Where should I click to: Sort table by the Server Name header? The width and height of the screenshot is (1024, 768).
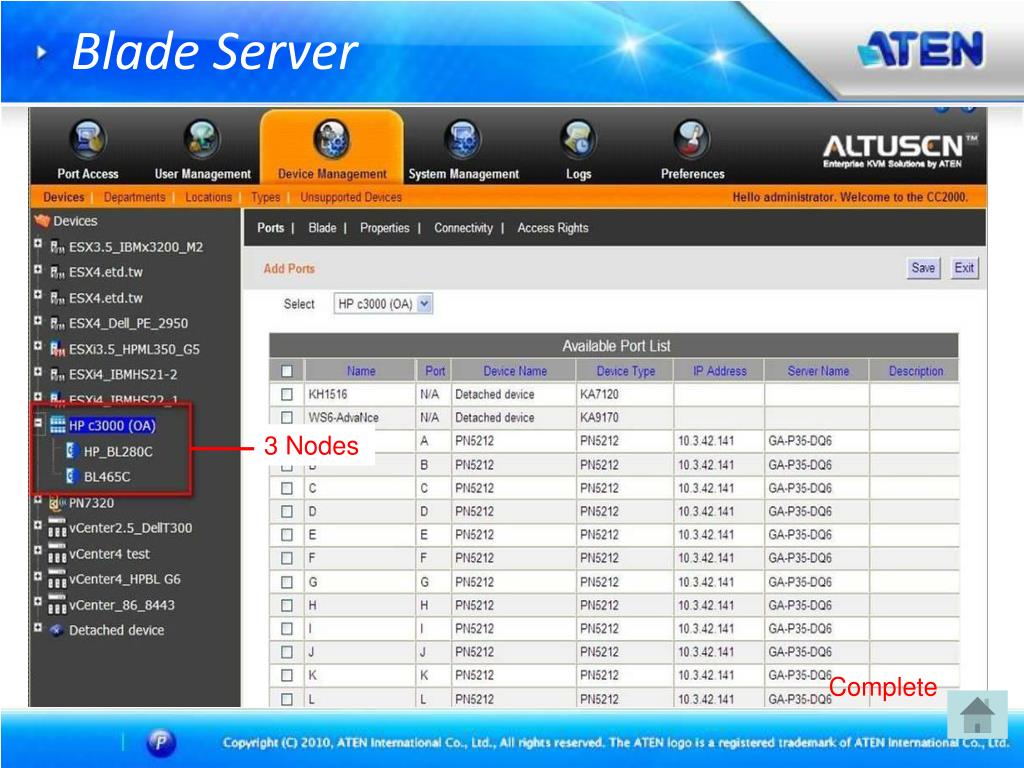click(x=818, y=371)
